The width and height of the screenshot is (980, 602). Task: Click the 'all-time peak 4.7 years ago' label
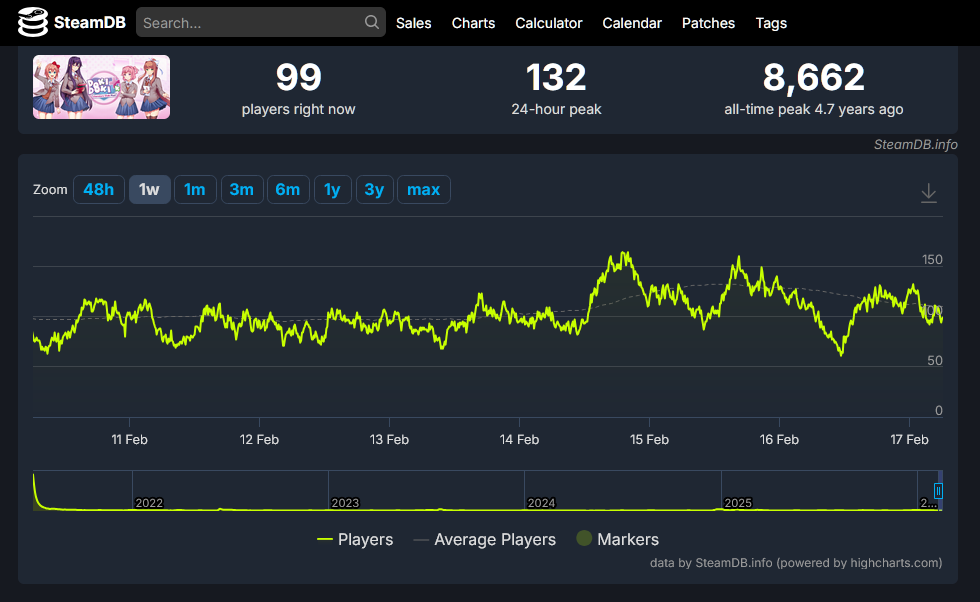(x=814, y=109)
